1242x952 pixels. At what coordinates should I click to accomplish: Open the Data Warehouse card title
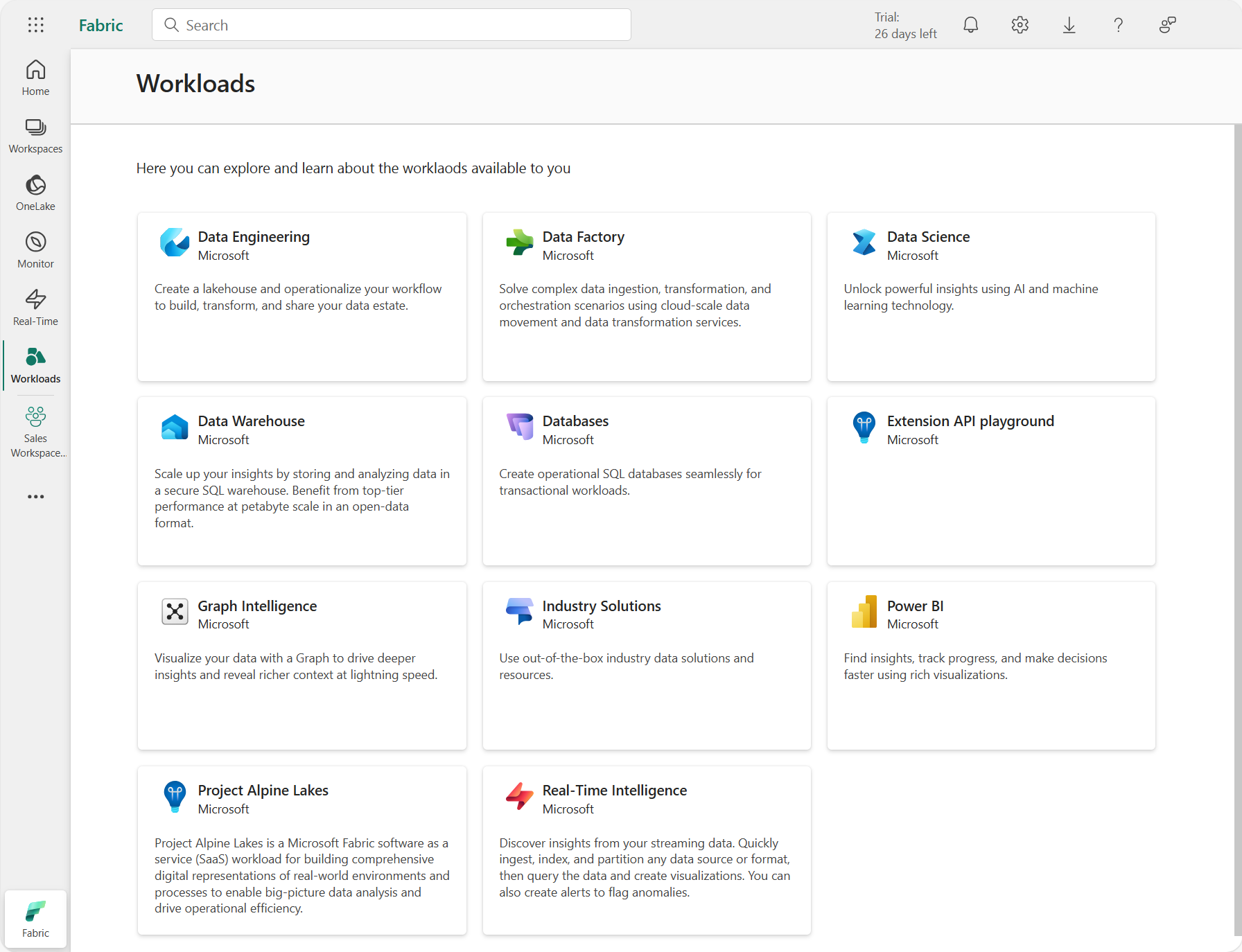[x=251, y=421]
